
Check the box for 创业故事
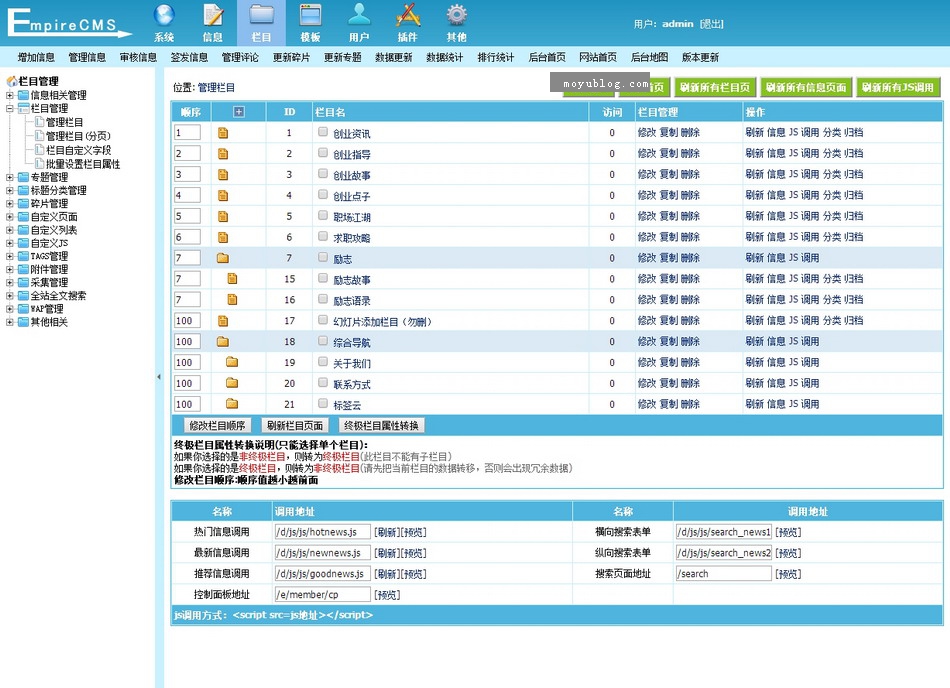(323, 174)
